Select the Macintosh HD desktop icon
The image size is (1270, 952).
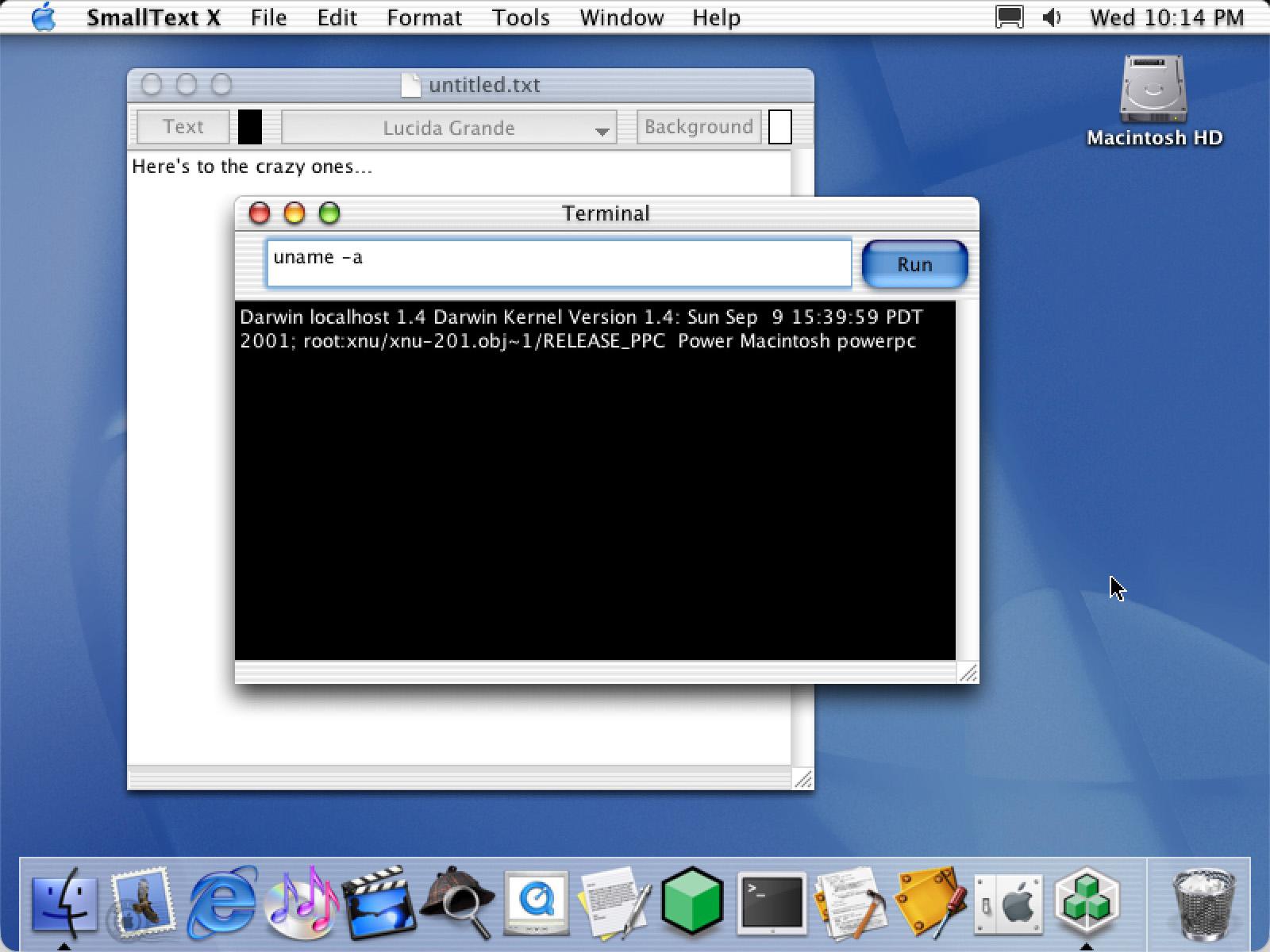point(1153,101)
